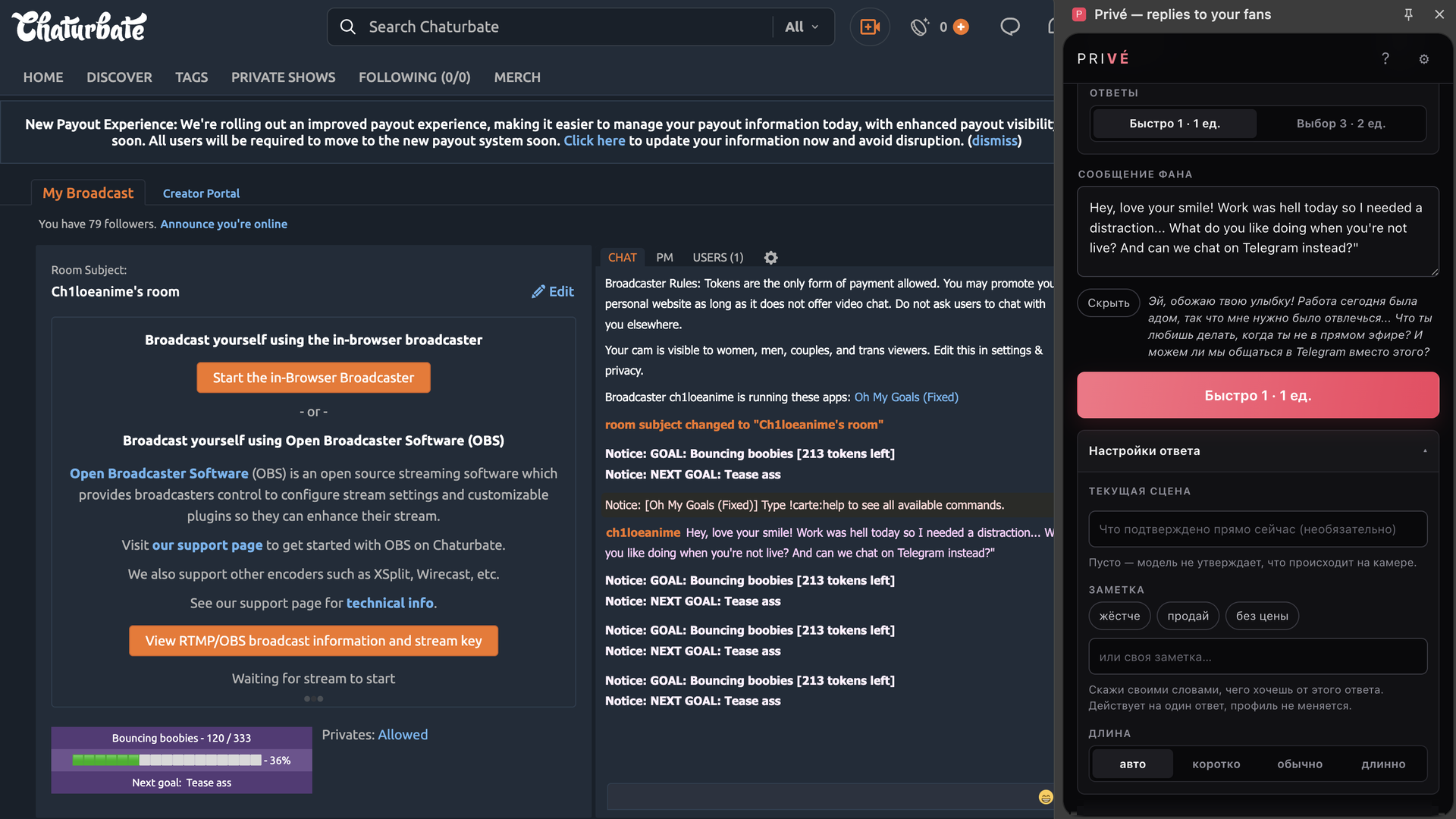Set reply length to авто

click(x=1133, y=764)
